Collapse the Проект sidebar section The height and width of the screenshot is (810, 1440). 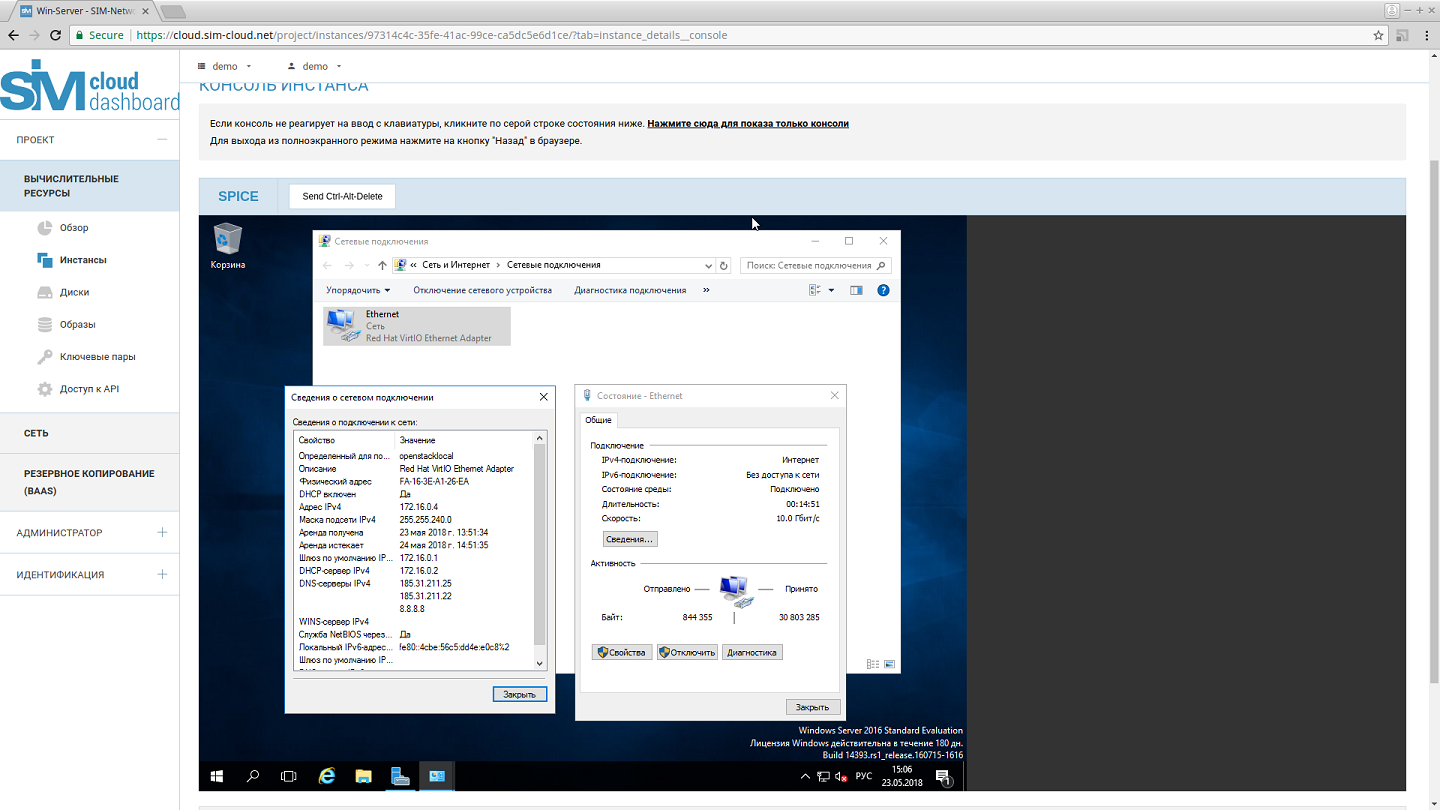pos(162,140)
